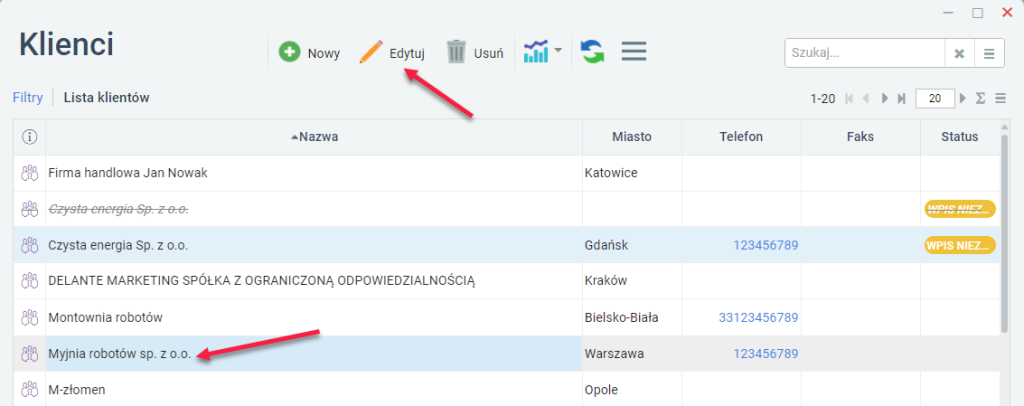
Task: Click phone link in Myjnia robotów row
Action: [x=765, y=354]
